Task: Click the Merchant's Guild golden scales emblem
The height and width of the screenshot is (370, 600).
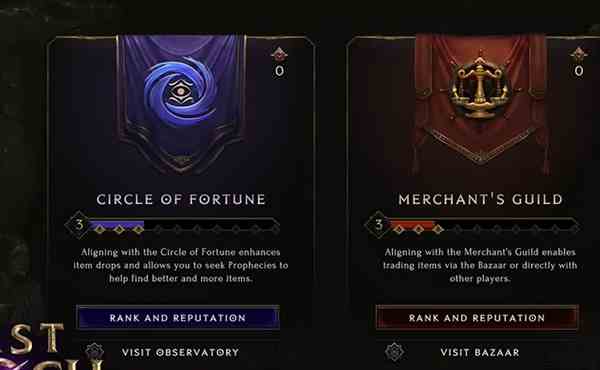Action: click(x=480, y=87)
